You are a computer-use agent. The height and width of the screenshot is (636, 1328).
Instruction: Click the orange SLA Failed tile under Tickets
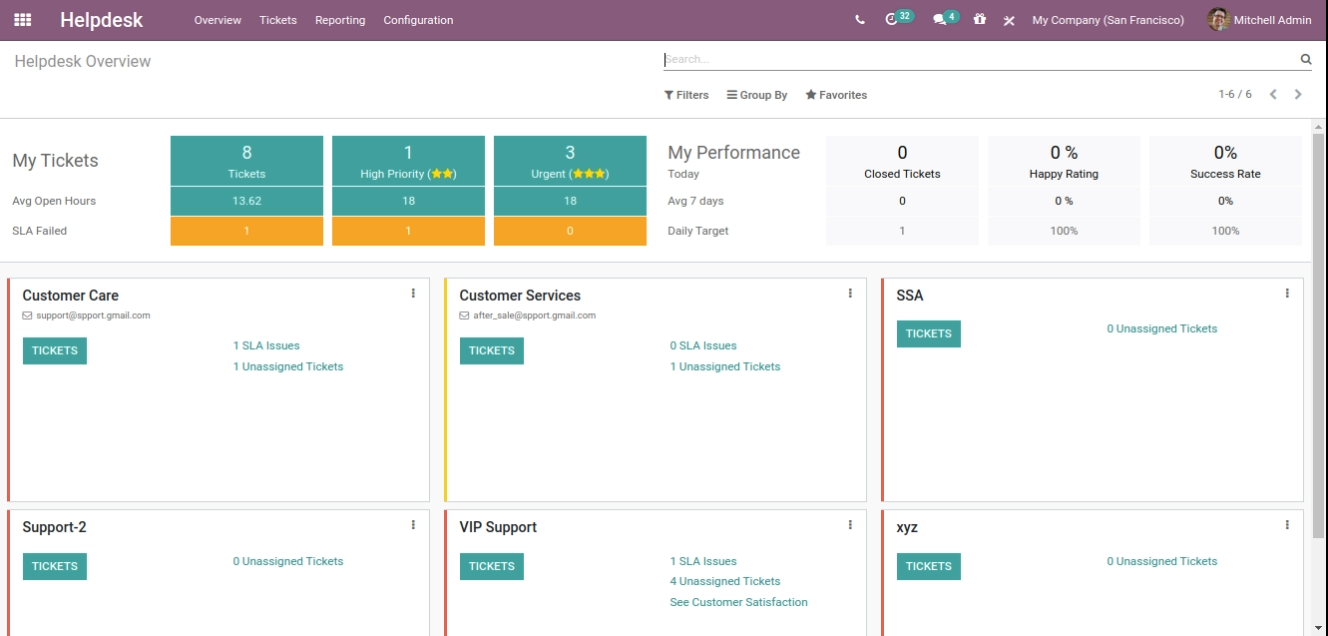click(x=247, y=231)
